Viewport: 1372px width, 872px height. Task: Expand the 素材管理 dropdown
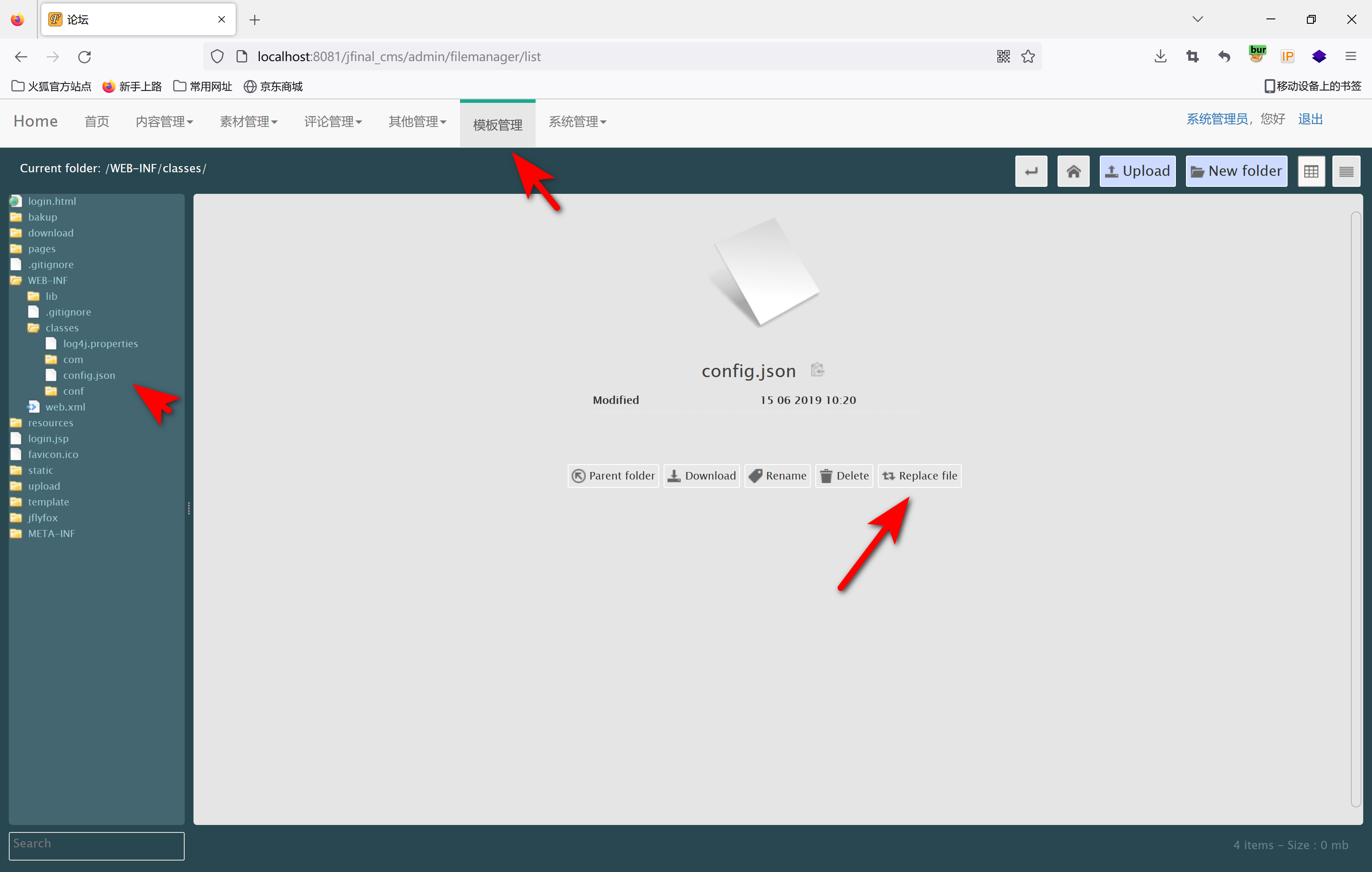pyautogui.click(x=248, y=121)
